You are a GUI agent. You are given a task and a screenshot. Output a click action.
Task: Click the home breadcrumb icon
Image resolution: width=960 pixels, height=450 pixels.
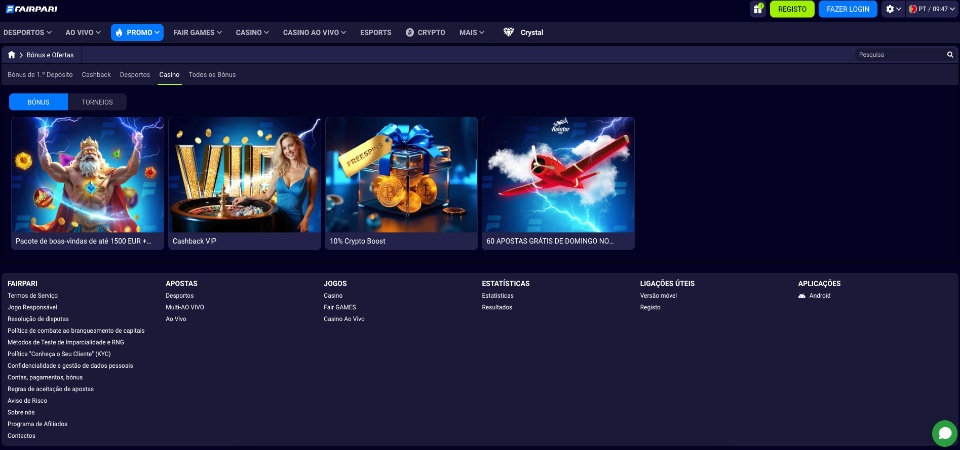pyautogui.click(x=12, y=55)
